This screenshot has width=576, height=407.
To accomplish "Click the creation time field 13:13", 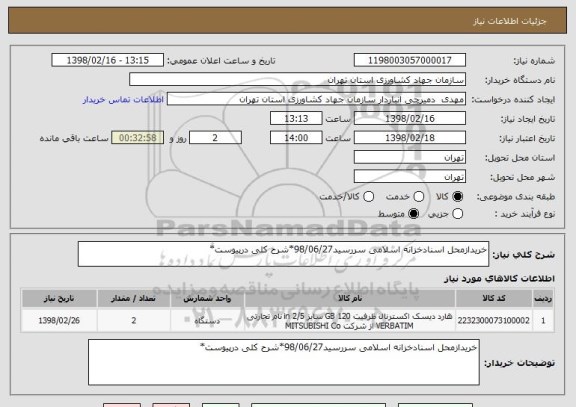I will pos(296,118).
